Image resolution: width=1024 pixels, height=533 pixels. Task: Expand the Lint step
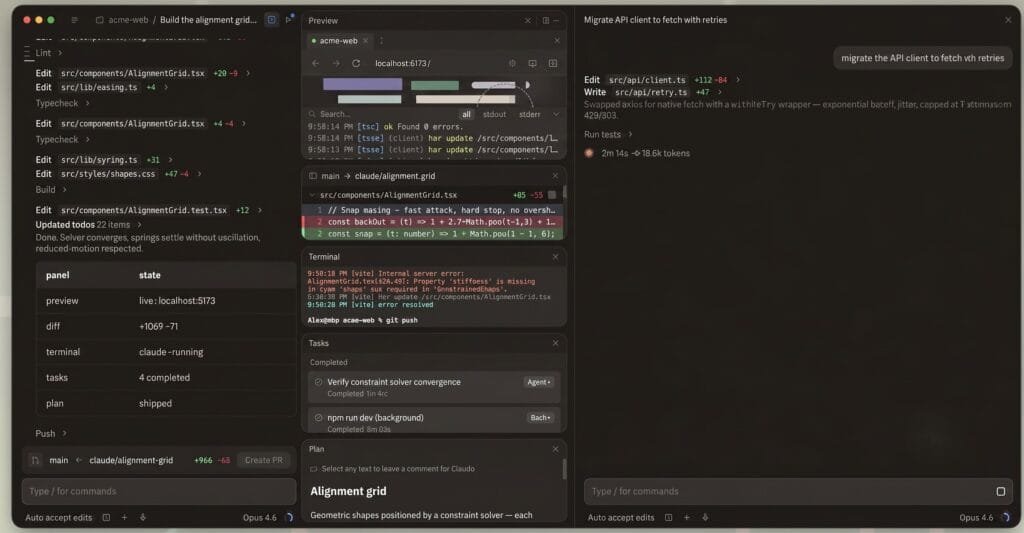48,53
